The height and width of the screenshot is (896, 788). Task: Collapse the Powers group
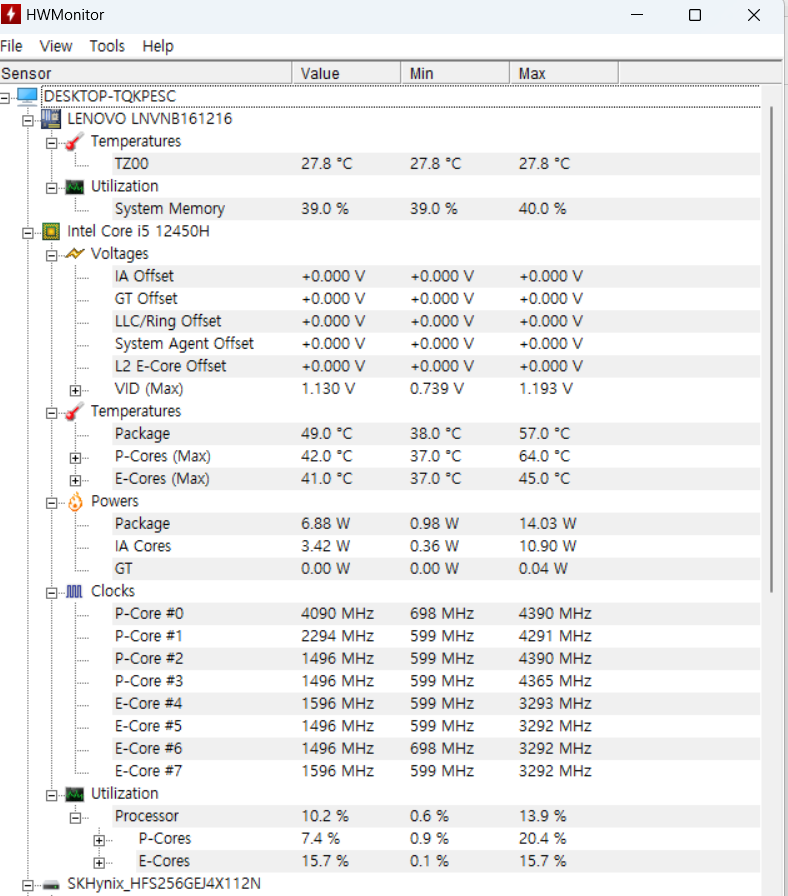point(51,503)
